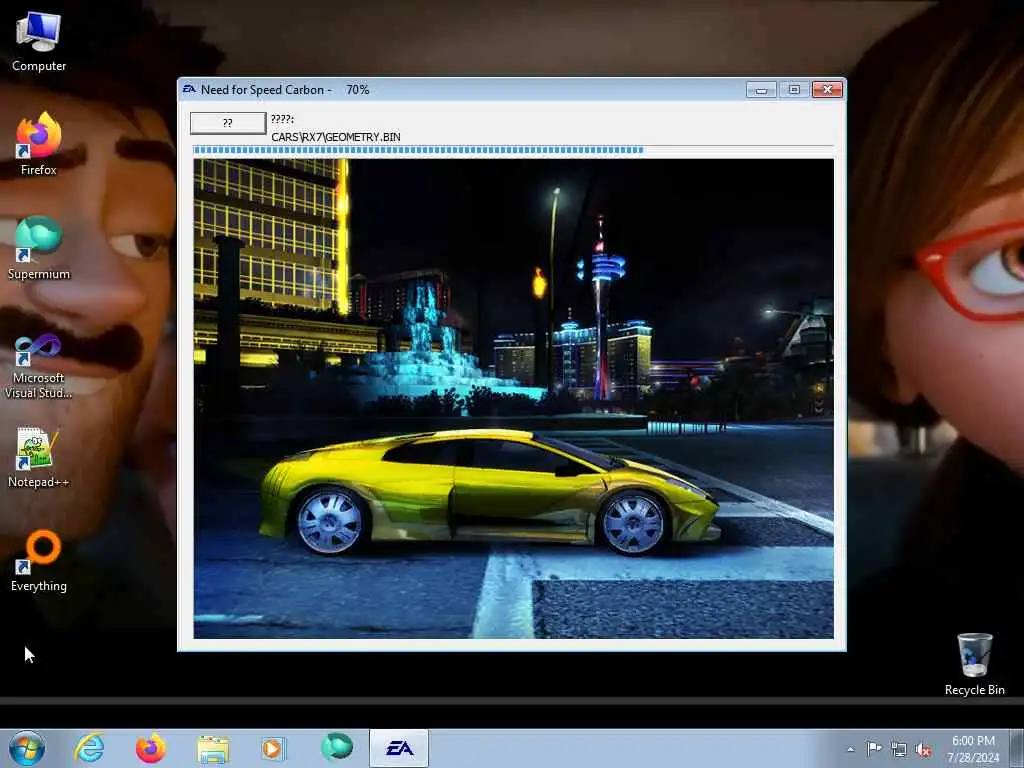This screenshot has height=768, width=1024.
Task: Click the ?? button in installer
Action: click(x=228, y=123)
